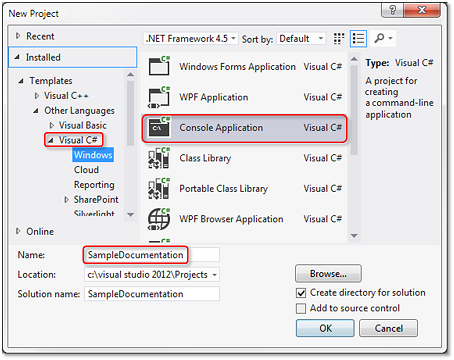Click template list scroll down arrow
The width and height of the screenshot is (454, 360).
click(354, 236)
